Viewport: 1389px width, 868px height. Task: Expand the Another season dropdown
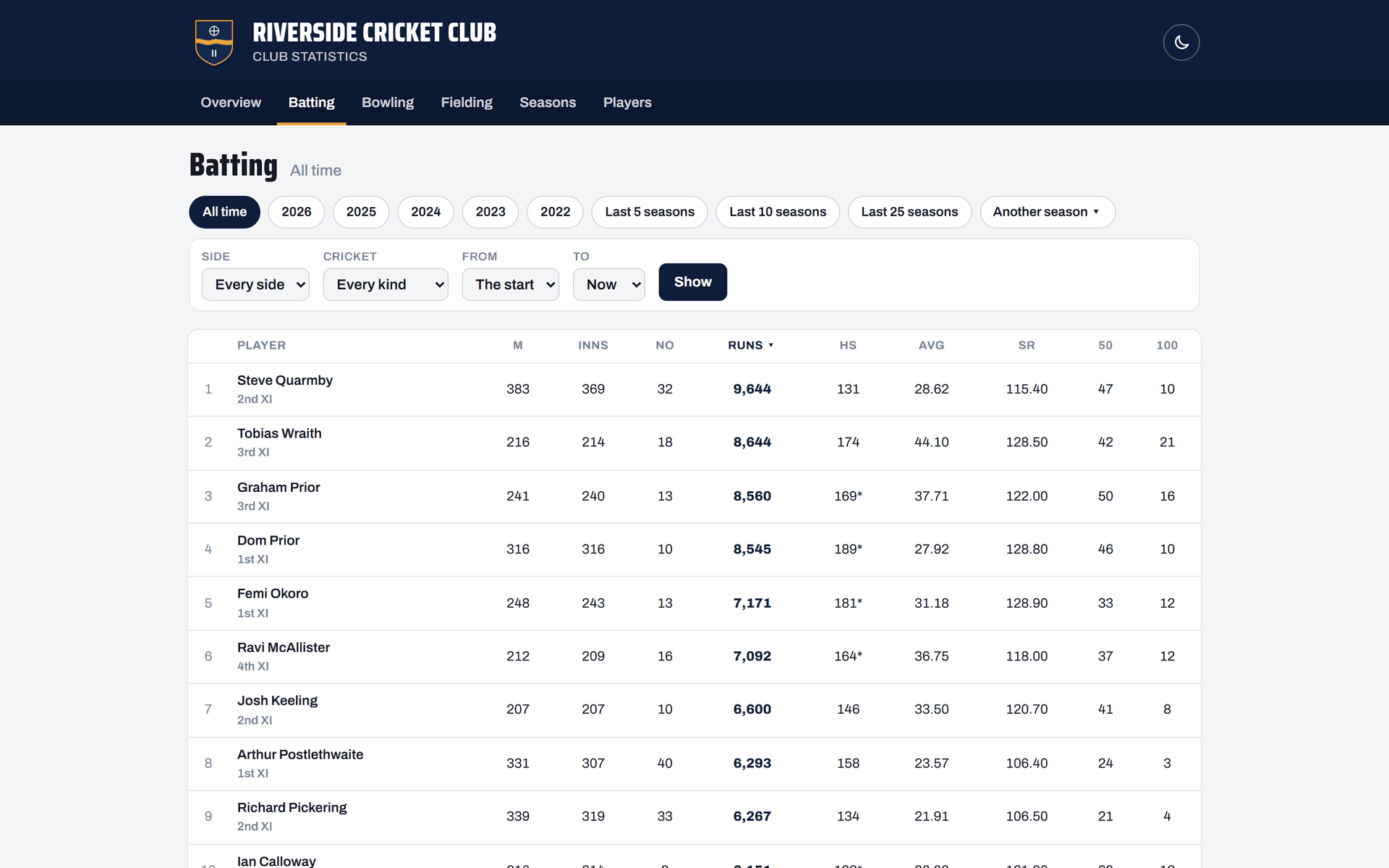pos(1047,212)
